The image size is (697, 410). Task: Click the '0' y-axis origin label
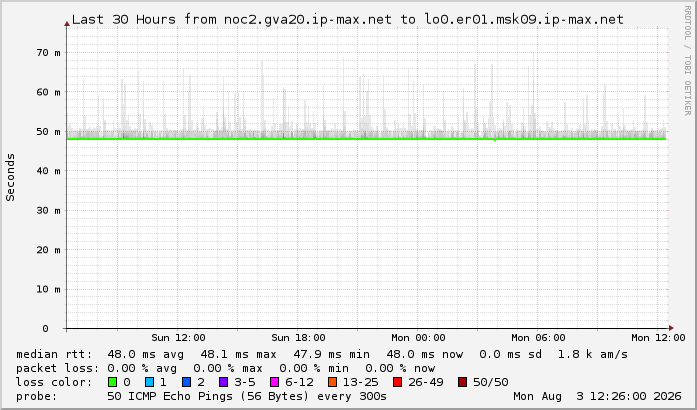coord(45,329)
